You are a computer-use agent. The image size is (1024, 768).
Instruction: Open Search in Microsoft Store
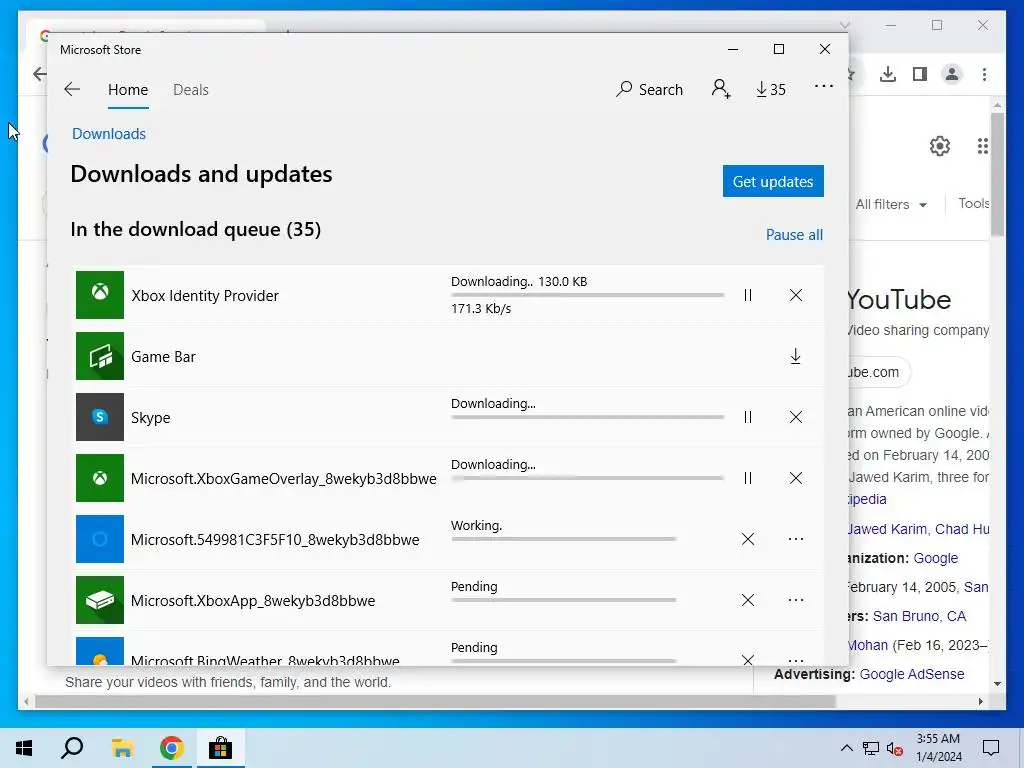pyautogui.click(x=649, y=89)
